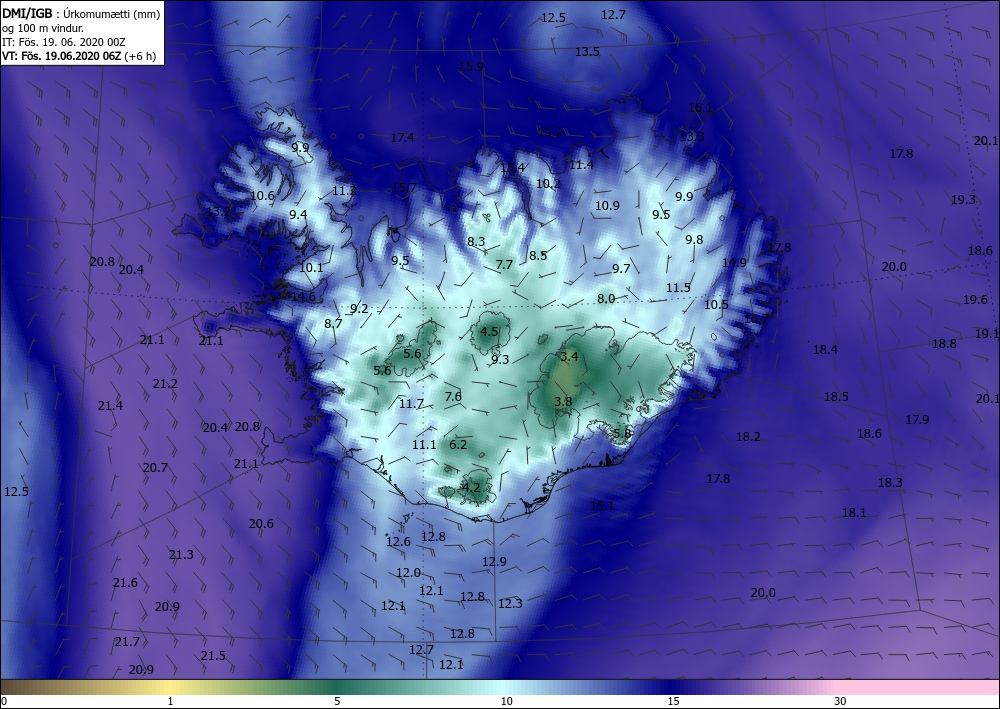
Task: Click the map value 9.7
Action: (621, 269)
